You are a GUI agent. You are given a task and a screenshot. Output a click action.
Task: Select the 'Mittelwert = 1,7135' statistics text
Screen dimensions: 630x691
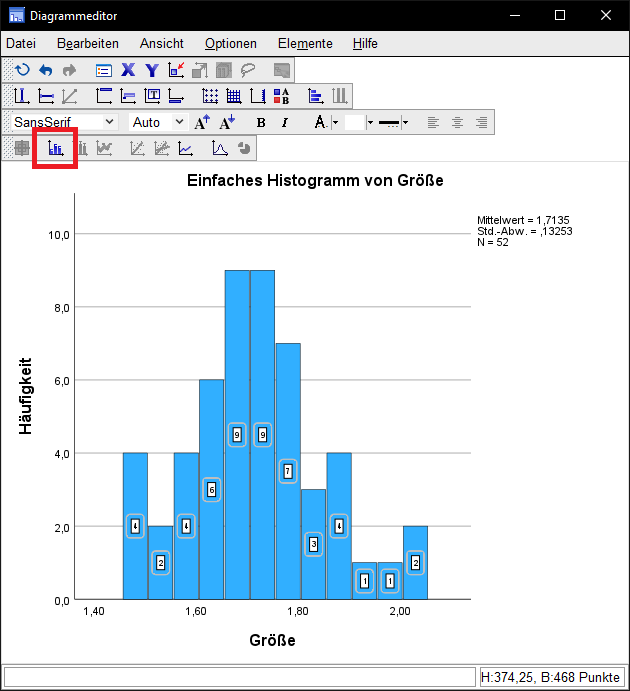523,220
